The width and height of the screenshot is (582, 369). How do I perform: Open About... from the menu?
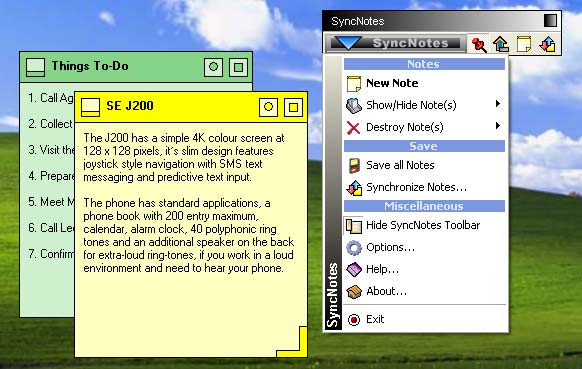point(424,291)
